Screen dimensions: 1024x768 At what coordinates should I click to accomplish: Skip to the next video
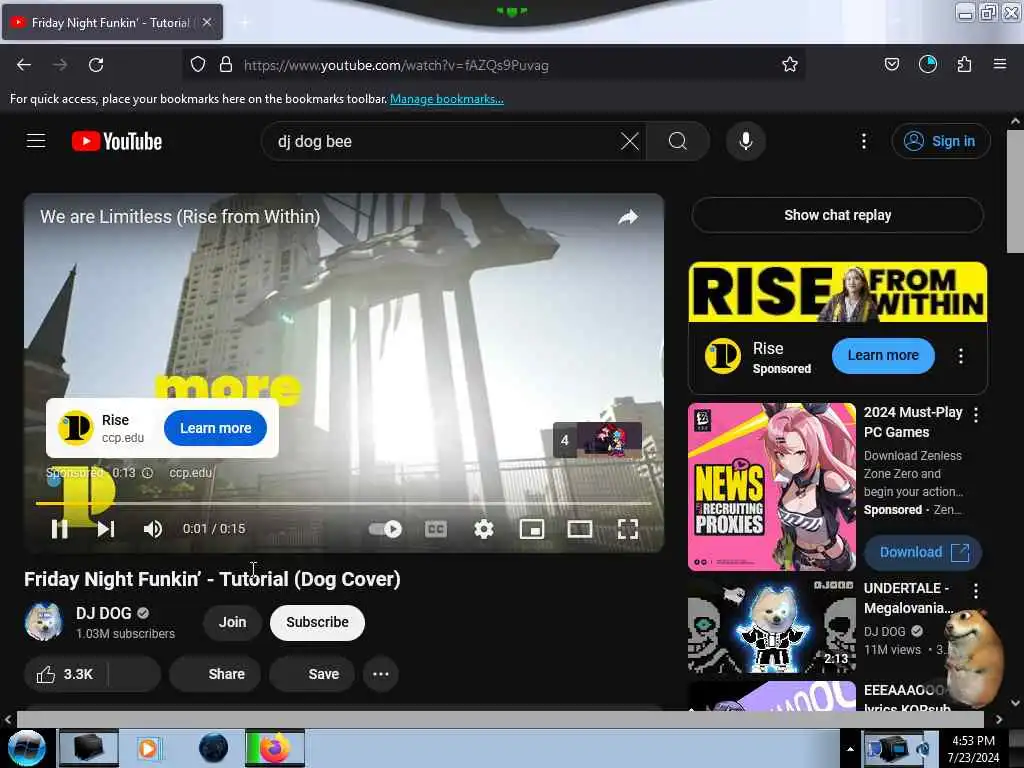tap(106, 529)
